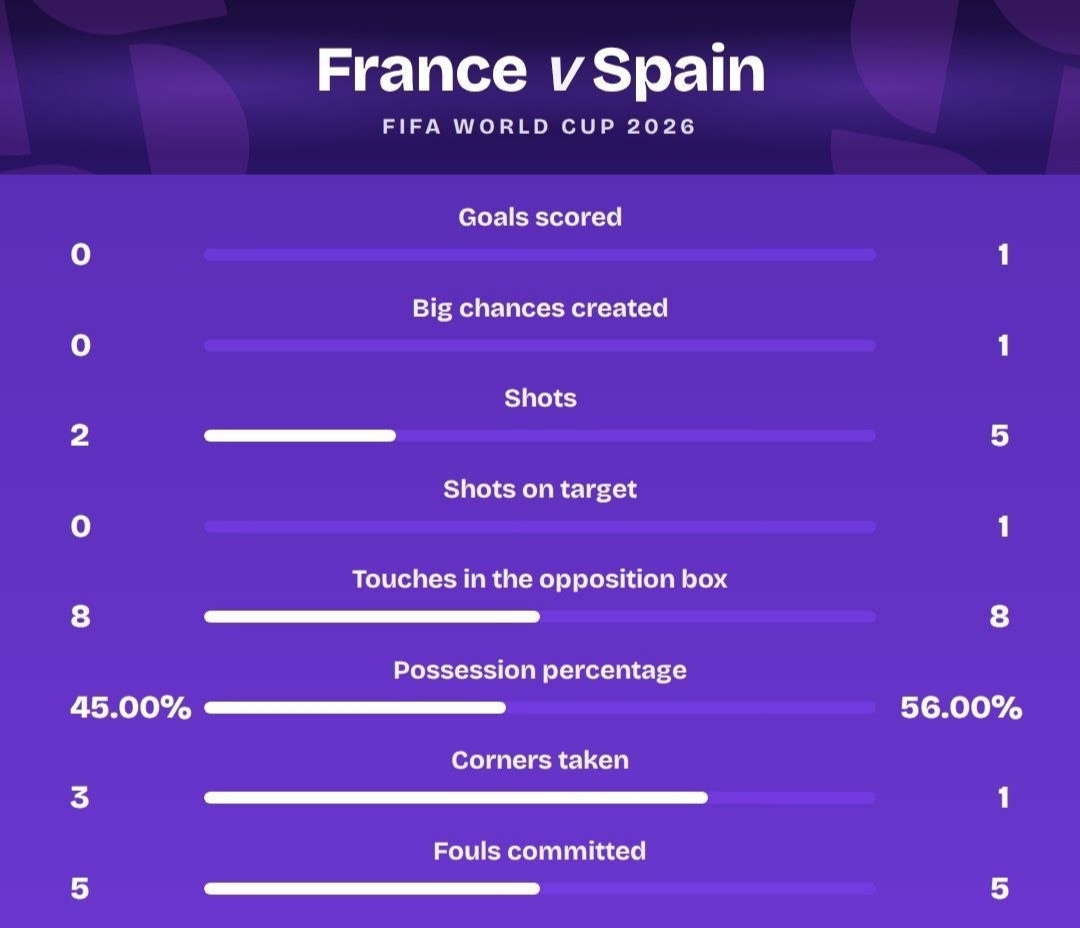Image resolution: width=1080 pixels, height=928 pixels.
Task: Select the Big chances created label
Action: (x=540, y=309)
